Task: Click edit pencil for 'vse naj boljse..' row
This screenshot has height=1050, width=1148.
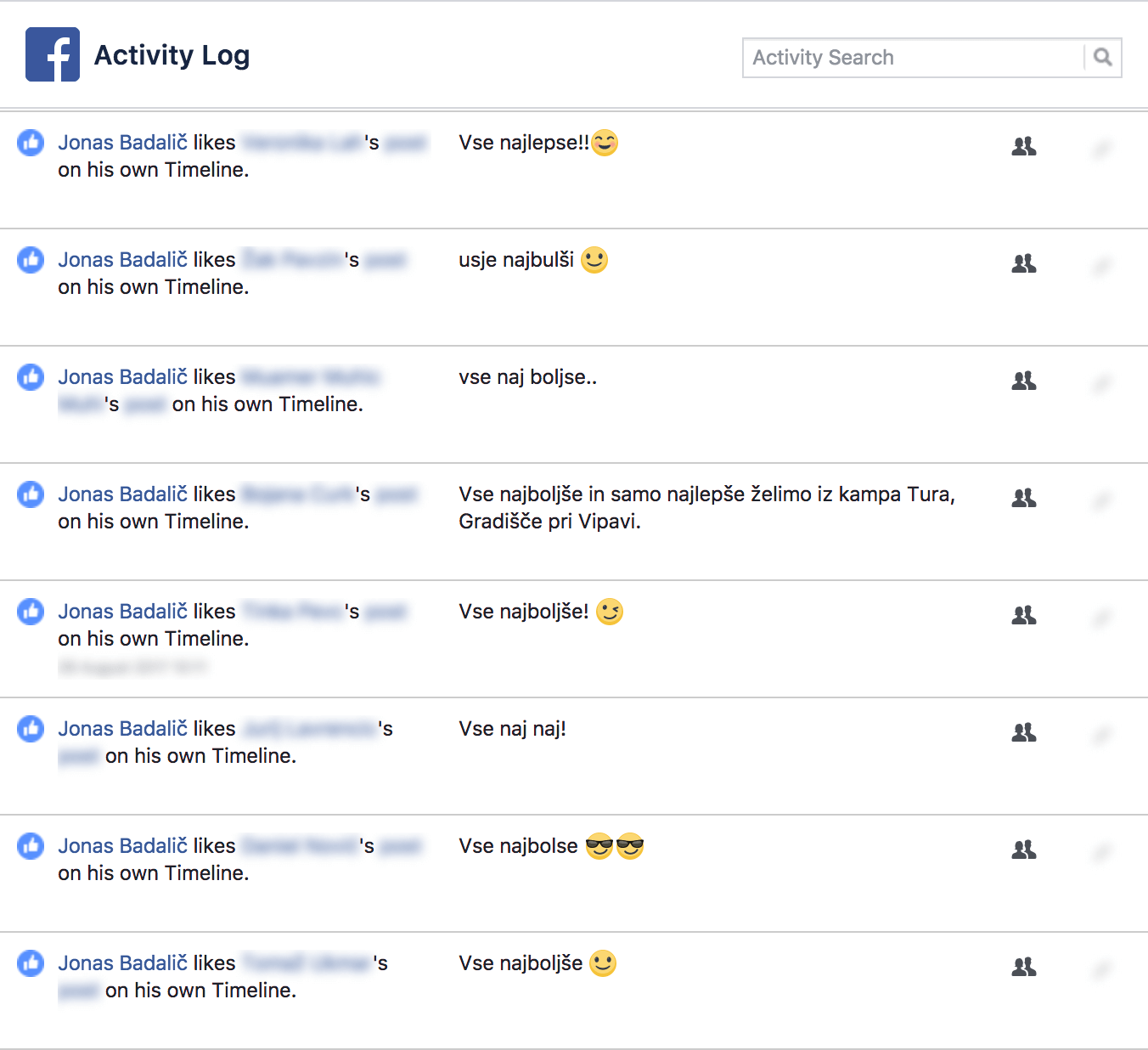Action: pos(1101,384)
